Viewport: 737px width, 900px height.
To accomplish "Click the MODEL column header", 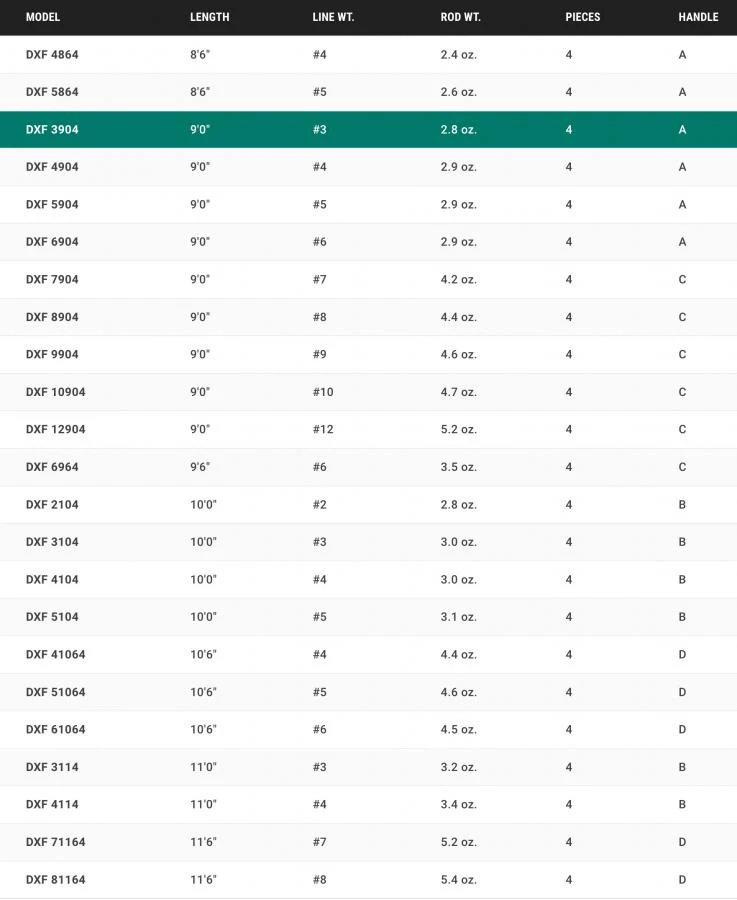I will (43, 17).
